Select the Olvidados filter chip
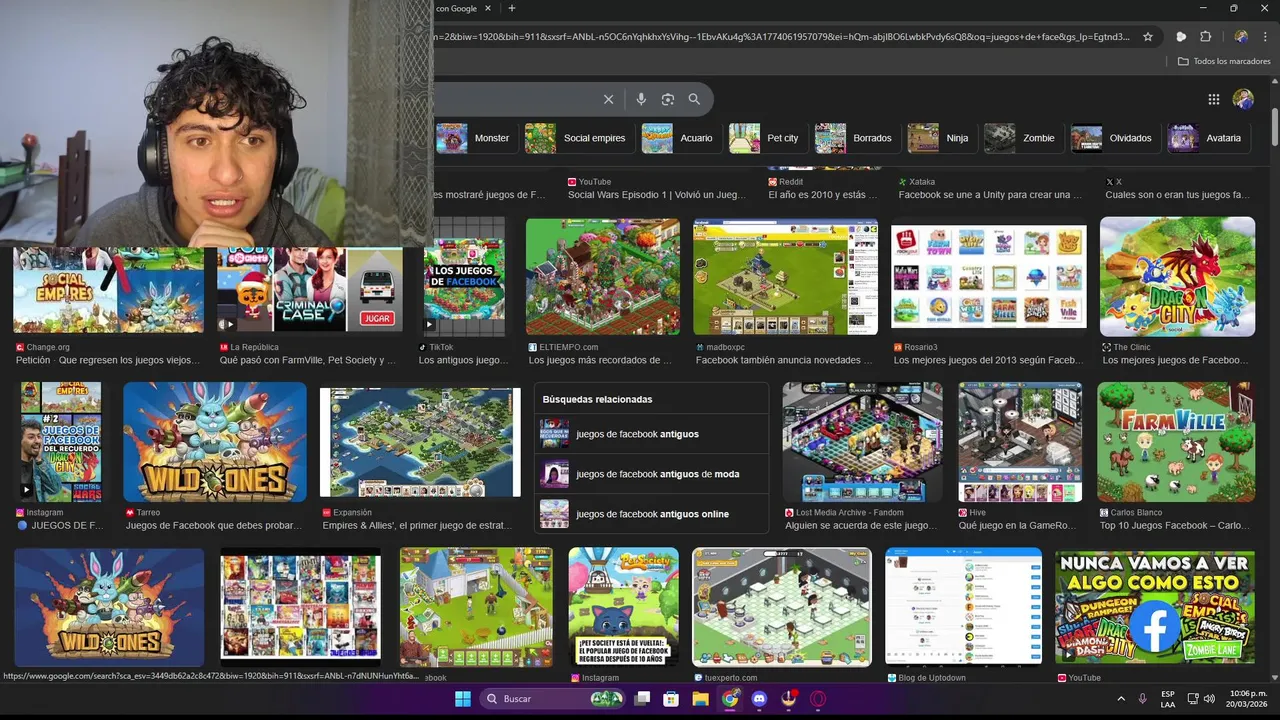Screen dimensions: 1280x720 point(1114,138)
